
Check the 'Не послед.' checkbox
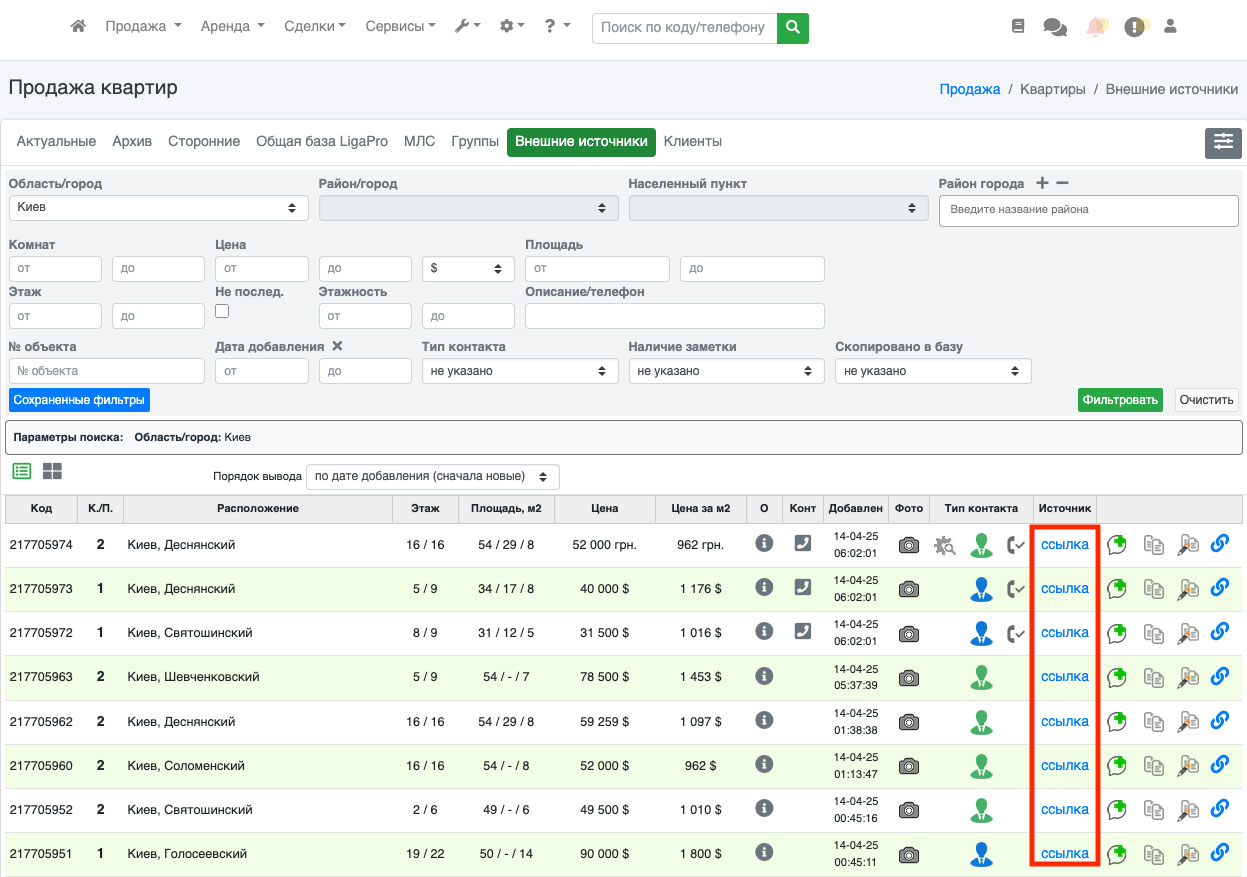(x=222, y=311)
